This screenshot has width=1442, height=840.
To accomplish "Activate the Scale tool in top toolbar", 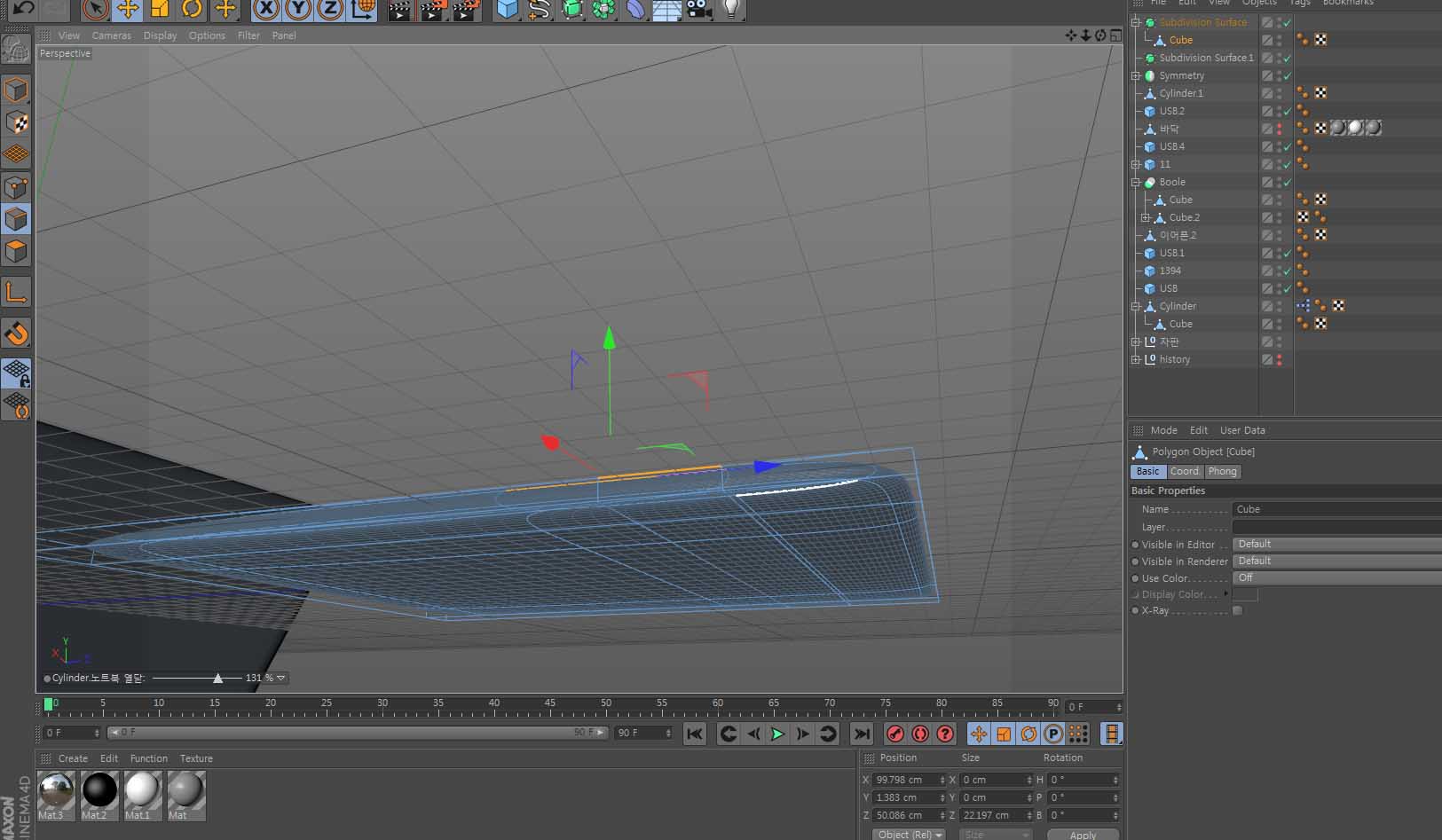I will pyautogui.click(x=160, y=10).
